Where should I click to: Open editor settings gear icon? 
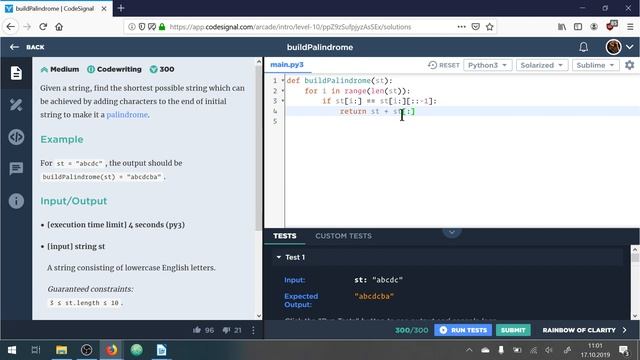[629, 65]
